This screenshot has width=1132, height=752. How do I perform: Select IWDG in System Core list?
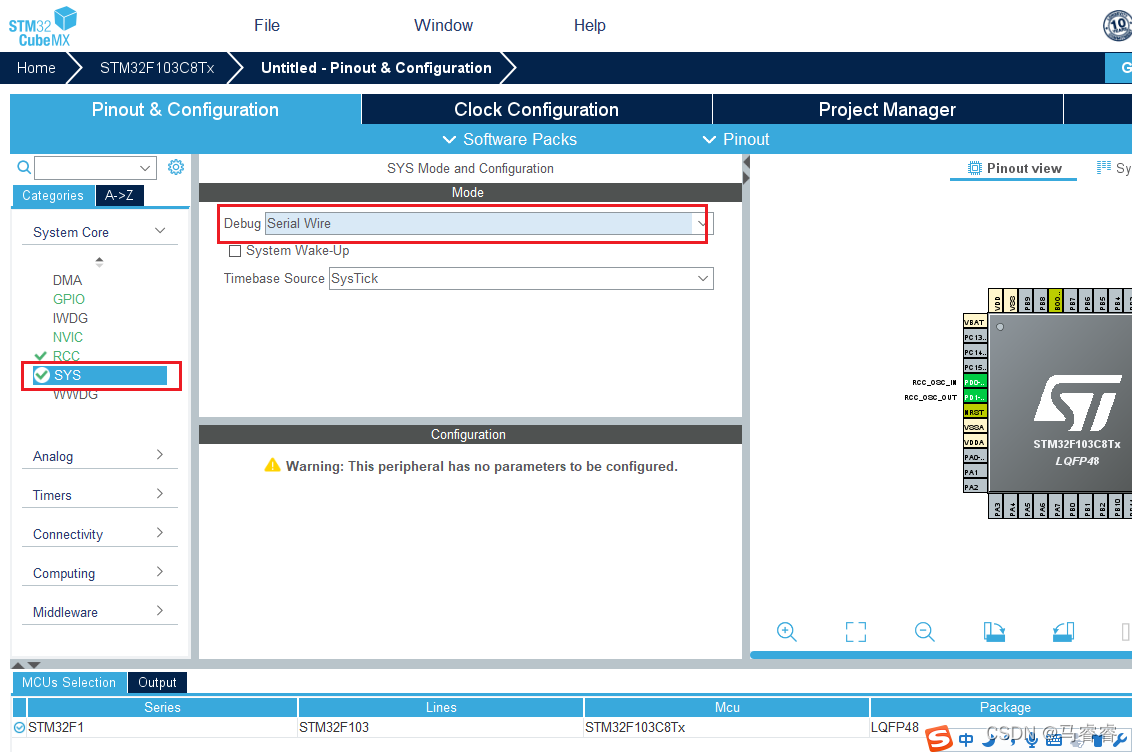click(70, 318)
